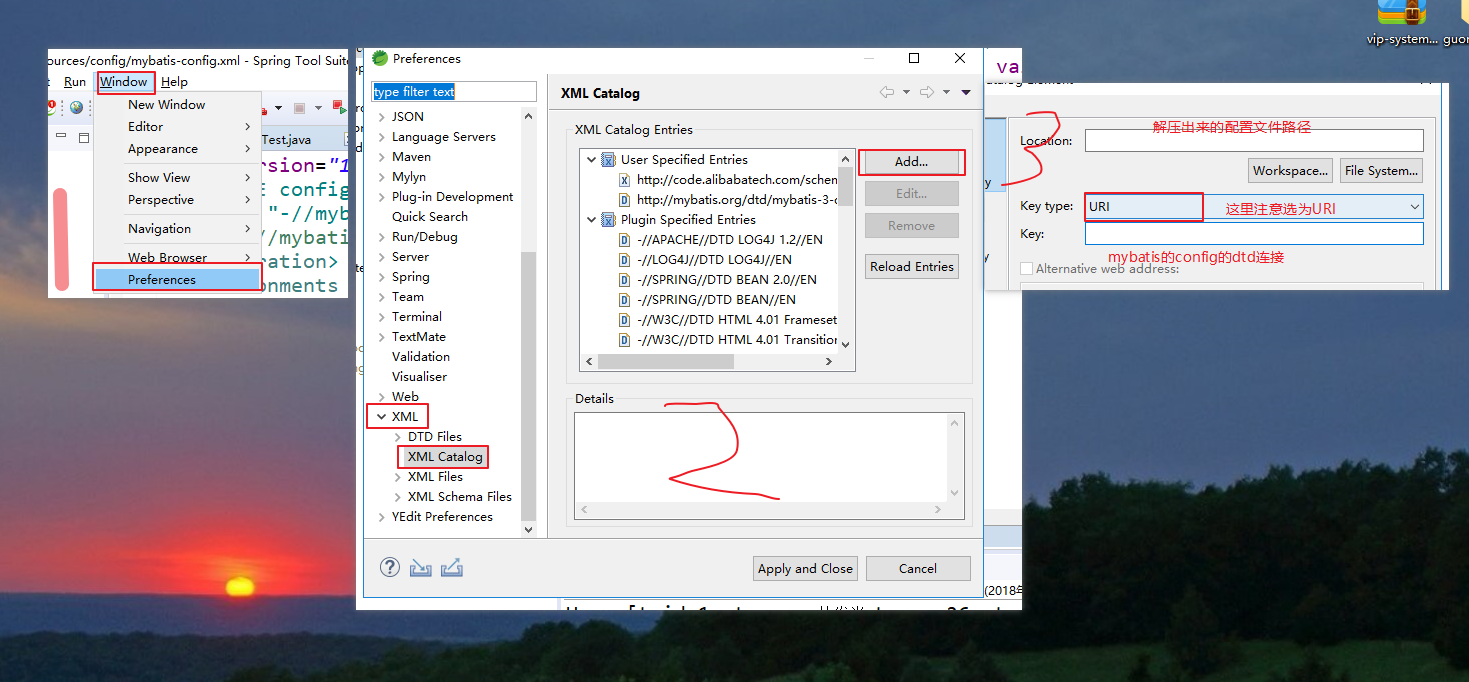
Task: Click the Key input field
Action: (1254, 234)
